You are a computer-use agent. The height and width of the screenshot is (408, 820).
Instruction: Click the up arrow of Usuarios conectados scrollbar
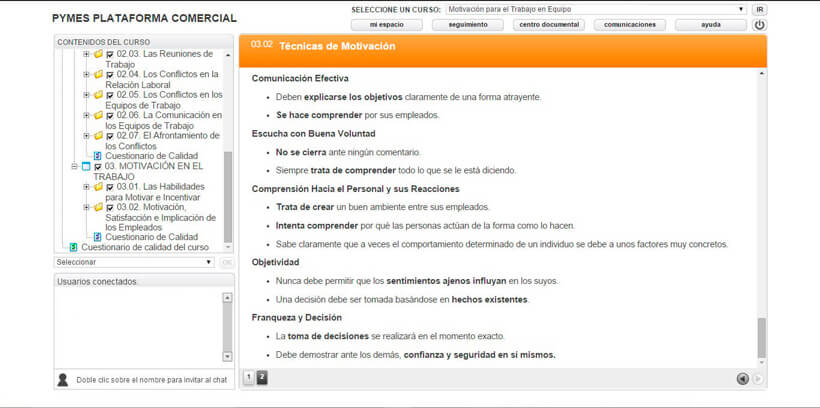227,298
